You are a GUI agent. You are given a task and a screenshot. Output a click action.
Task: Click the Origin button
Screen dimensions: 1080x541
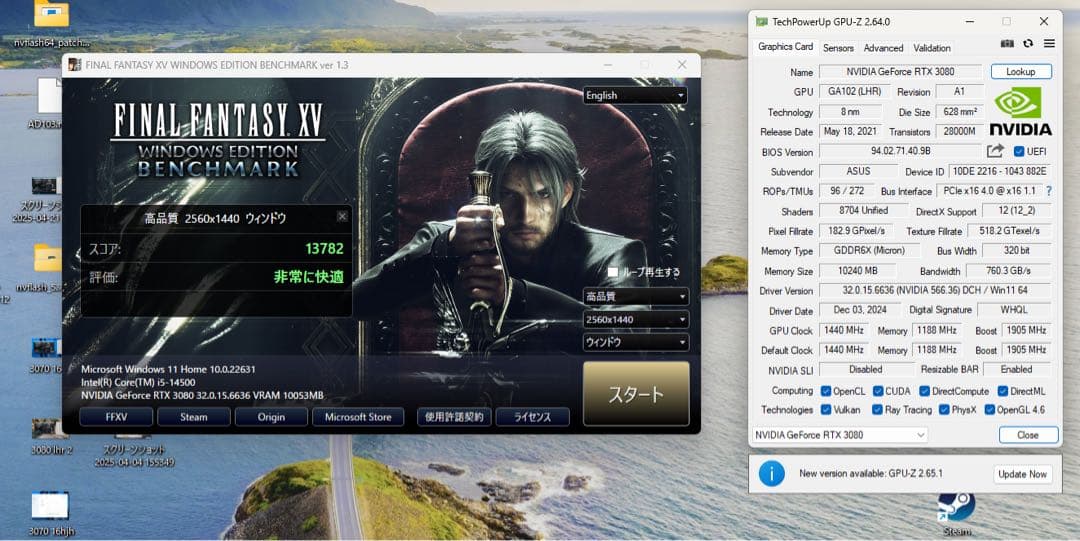[x=271, y=417]
